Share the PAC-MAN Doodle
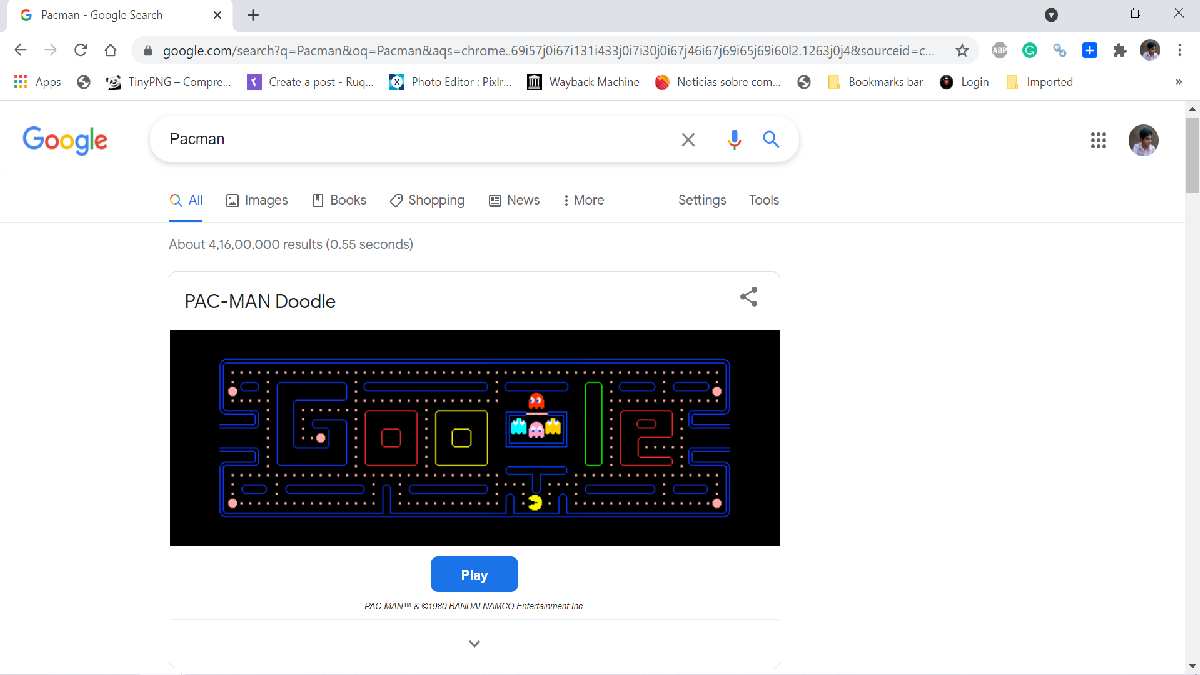 pos(748,297)
